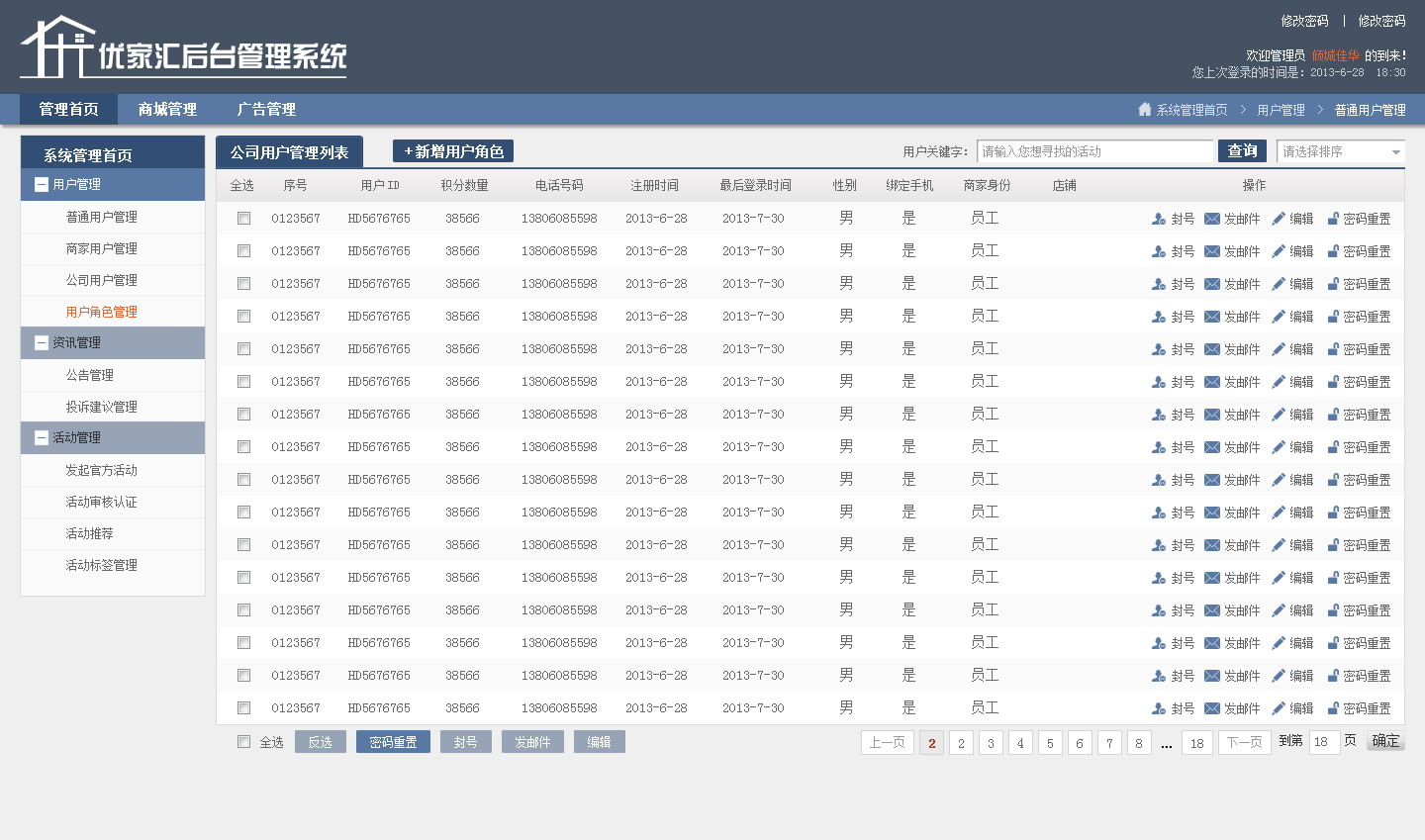Click the house logo icon in header
Viewport: 1425px width, 840px height.
point(57,47)
